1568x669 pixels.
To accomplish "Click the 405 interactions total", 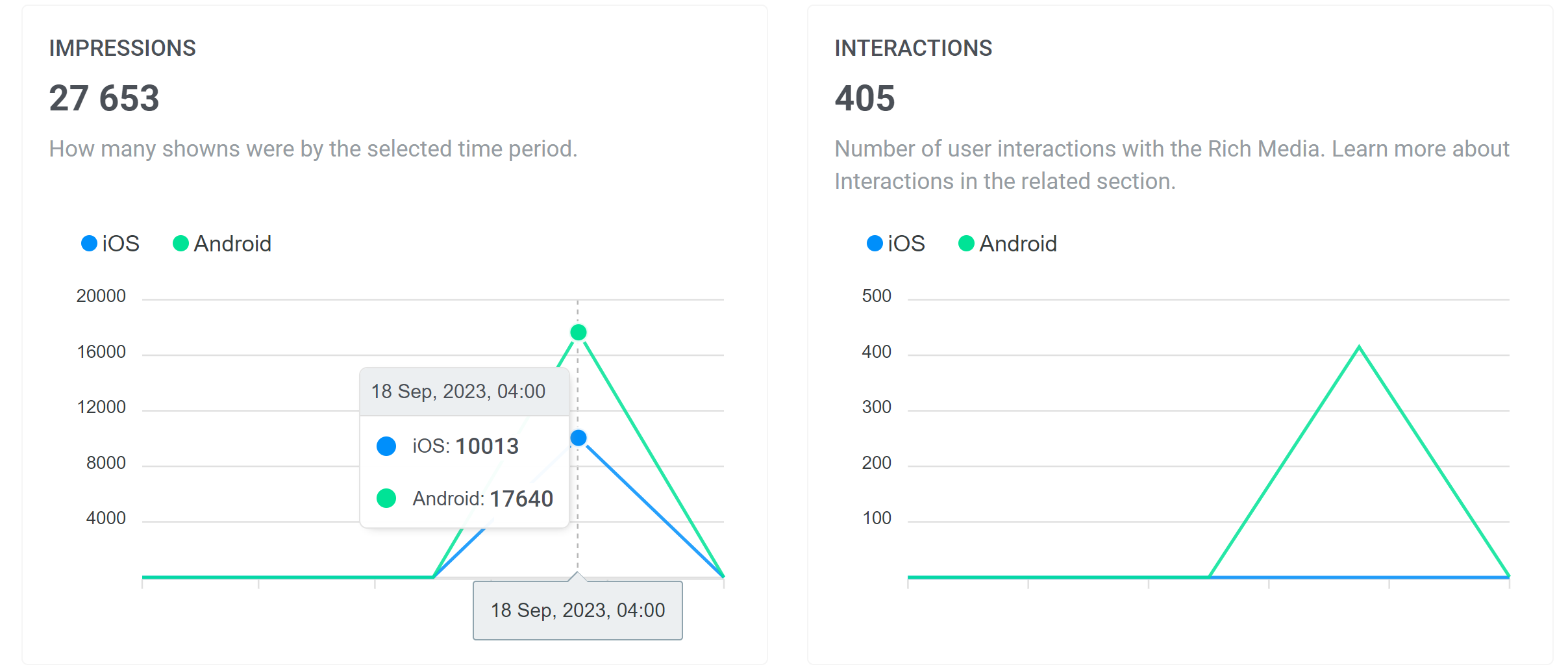I will 864,99.
